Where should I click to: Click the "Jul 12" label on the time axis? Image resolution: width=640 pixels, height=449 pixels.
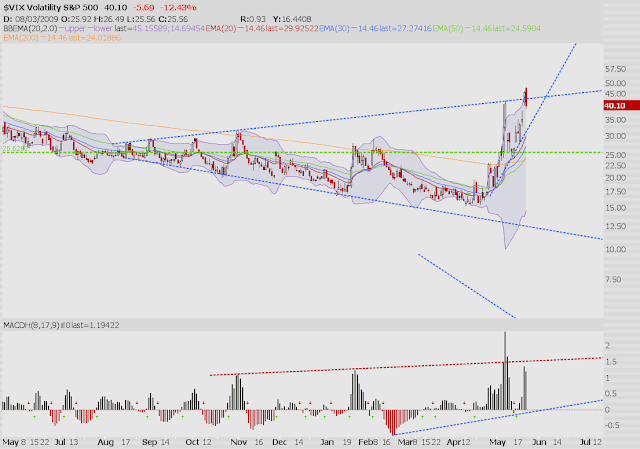pos(591,442)
